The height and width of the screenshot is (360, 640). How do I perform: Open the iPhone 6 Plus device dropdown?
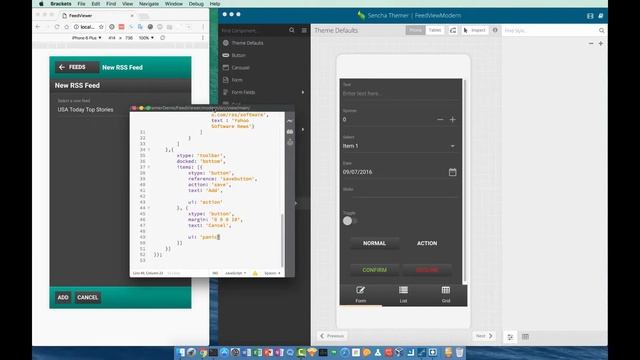[x=87, y=38]
